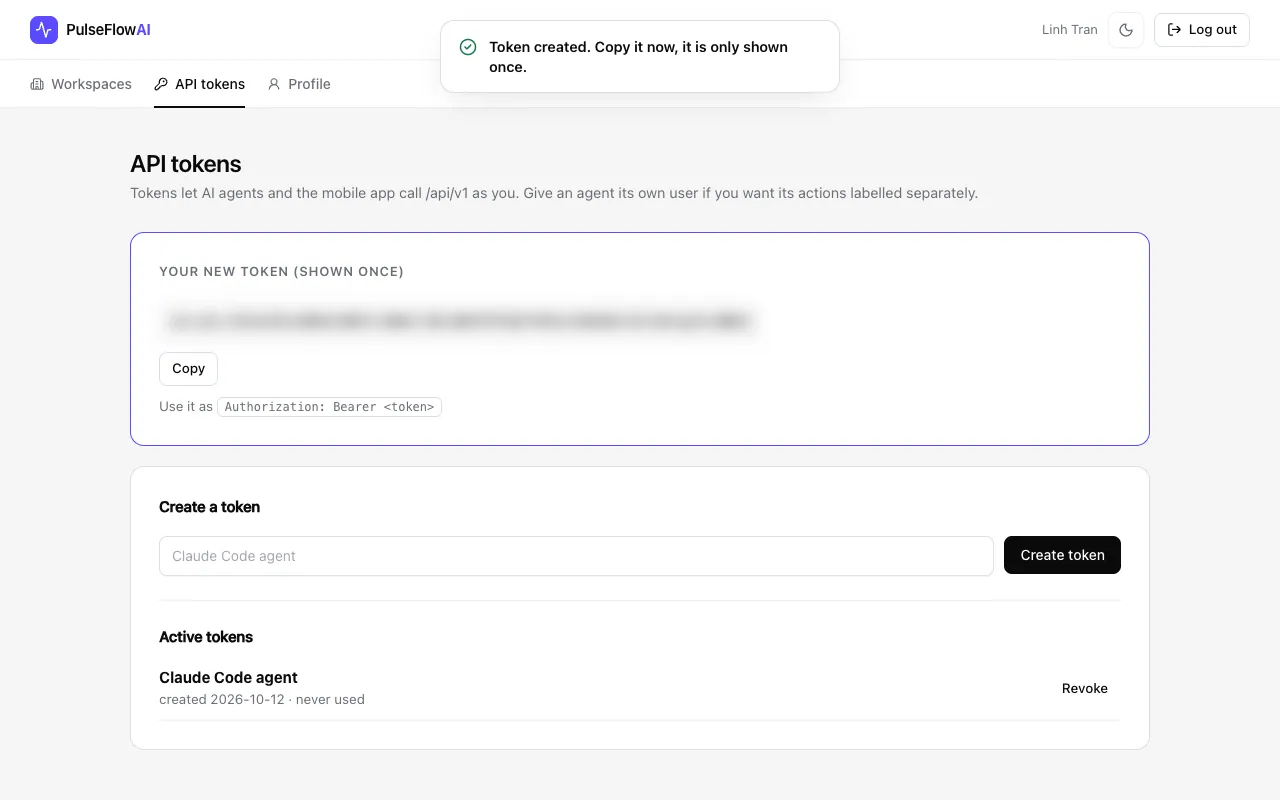Click 'created 2026-10-12 · never used' text
Image resolution: width=1280 pixels, height=800 pixels.
262,699
